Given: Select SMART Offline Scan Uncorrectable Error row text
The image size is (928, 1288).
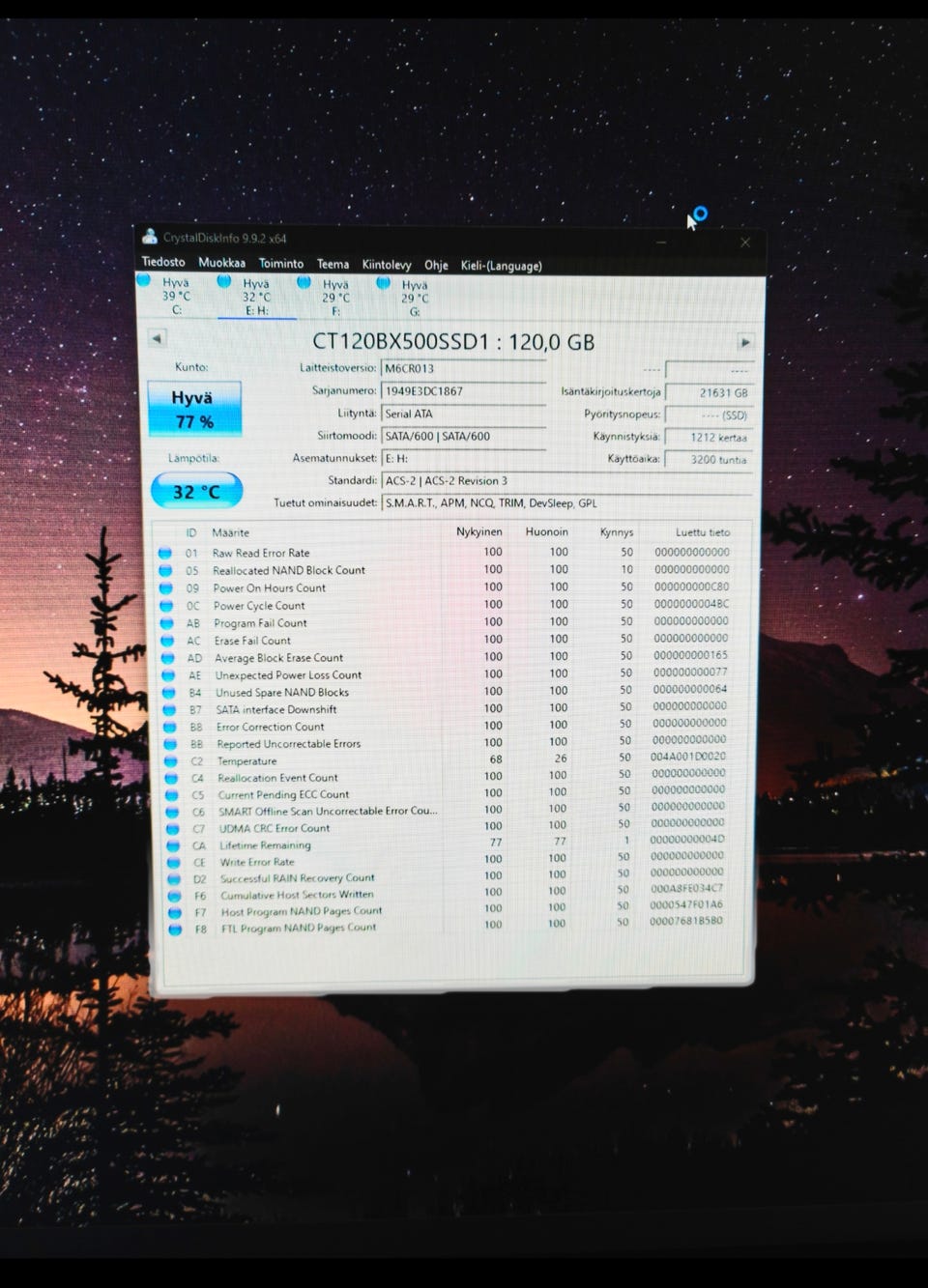Looking at the screenshot, I should point(328,812).
